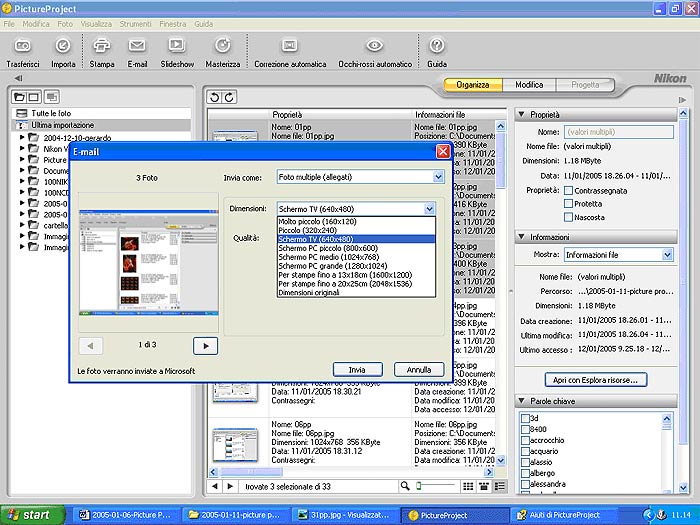Collapse the Proprietà section

pos(521,114)
